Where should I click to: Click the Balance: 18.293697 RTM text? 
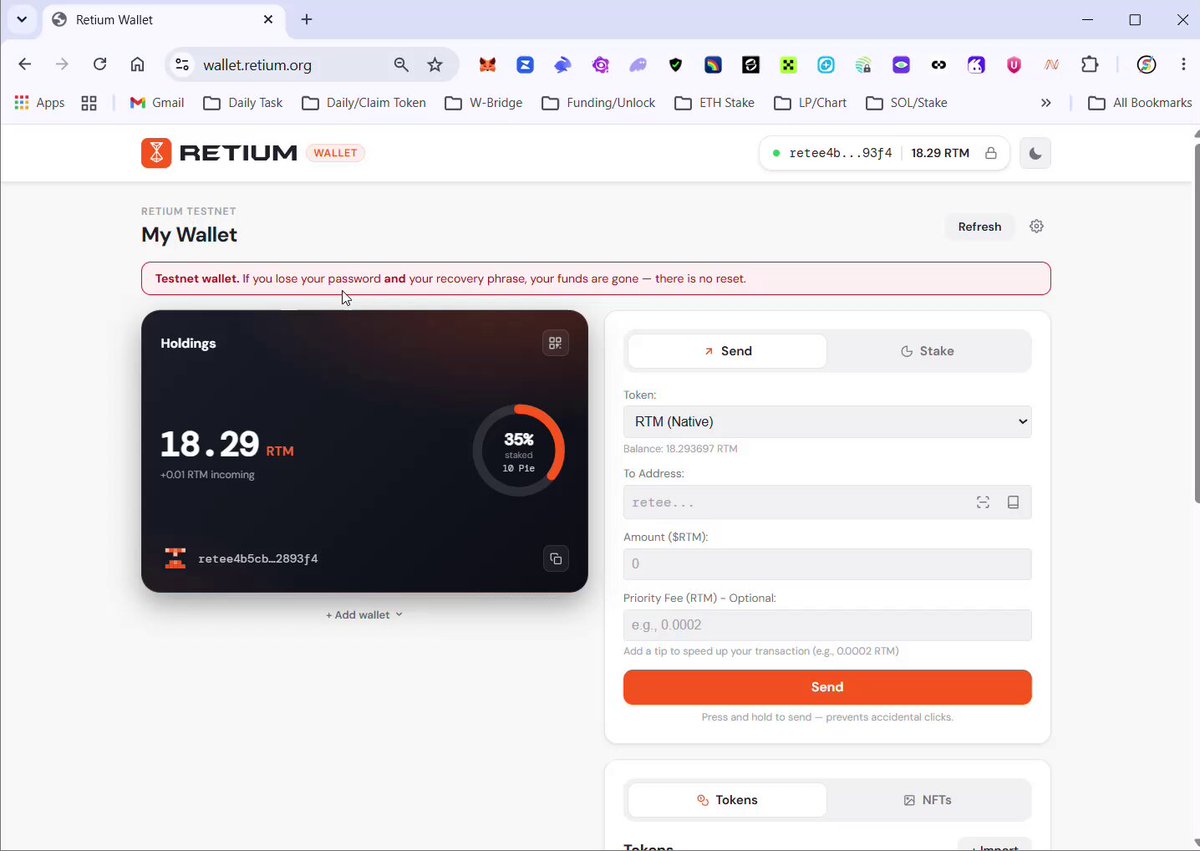[x=680, y=449]
